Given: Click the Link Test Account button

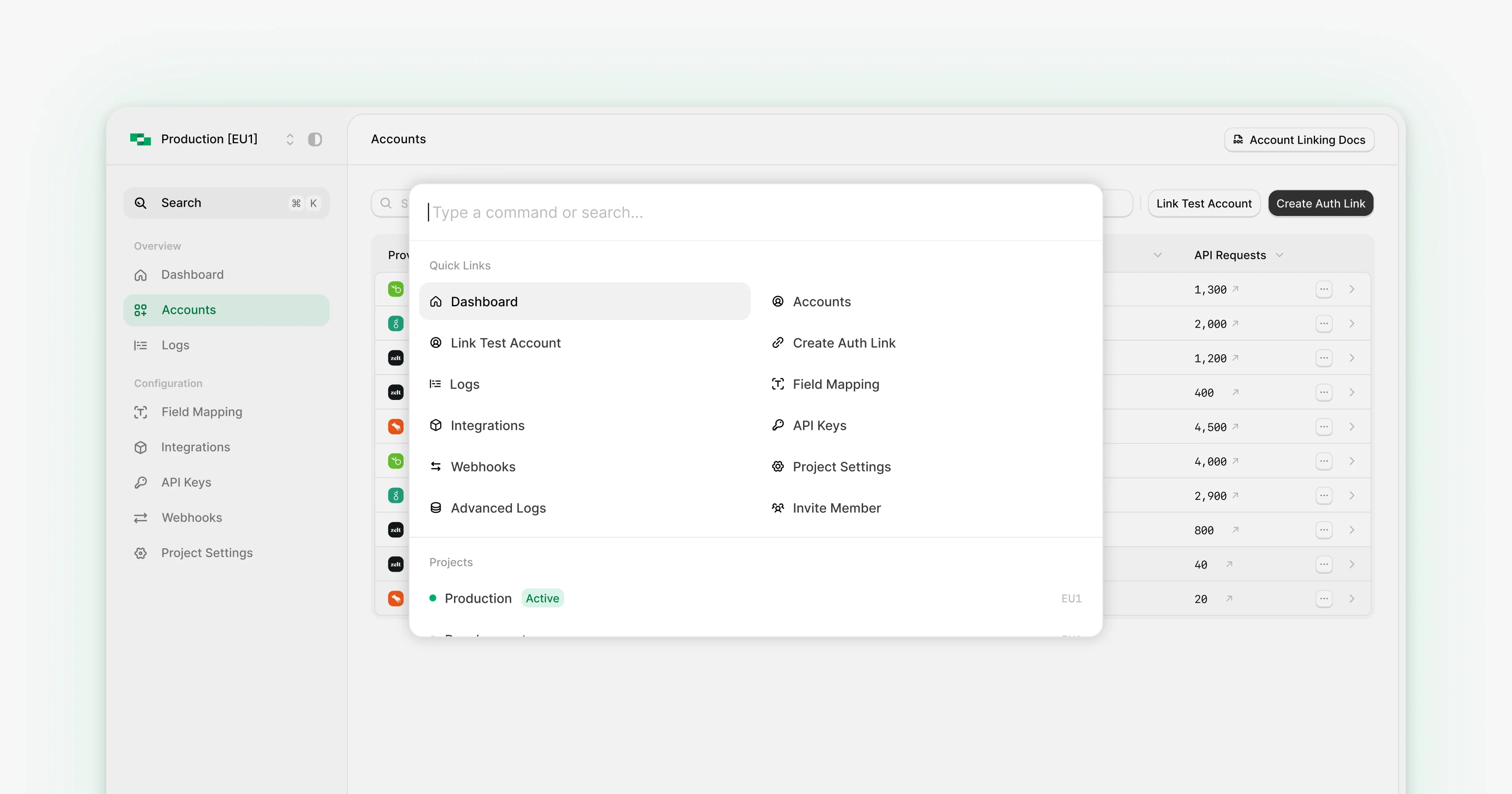Looking at the screenshot, I should [x=1204, y=203].
